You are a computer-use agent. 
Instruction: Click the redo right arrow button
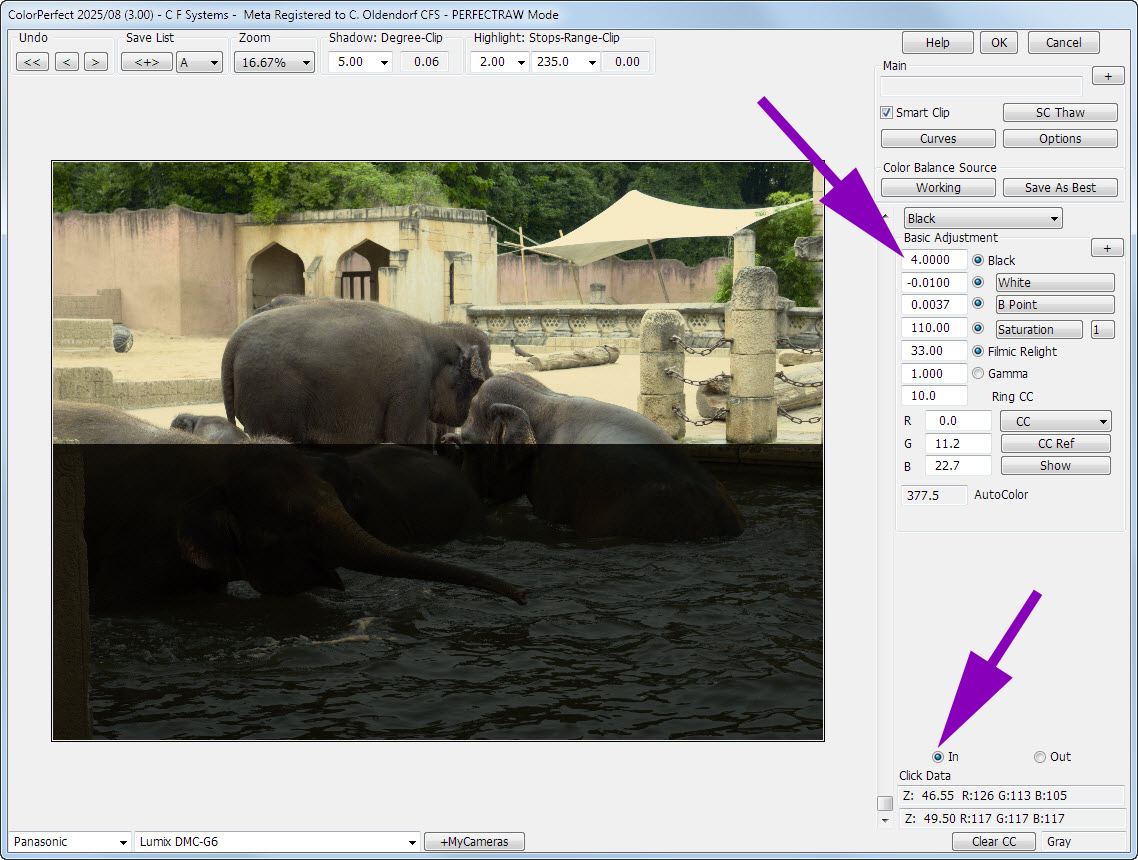point(96,62)
